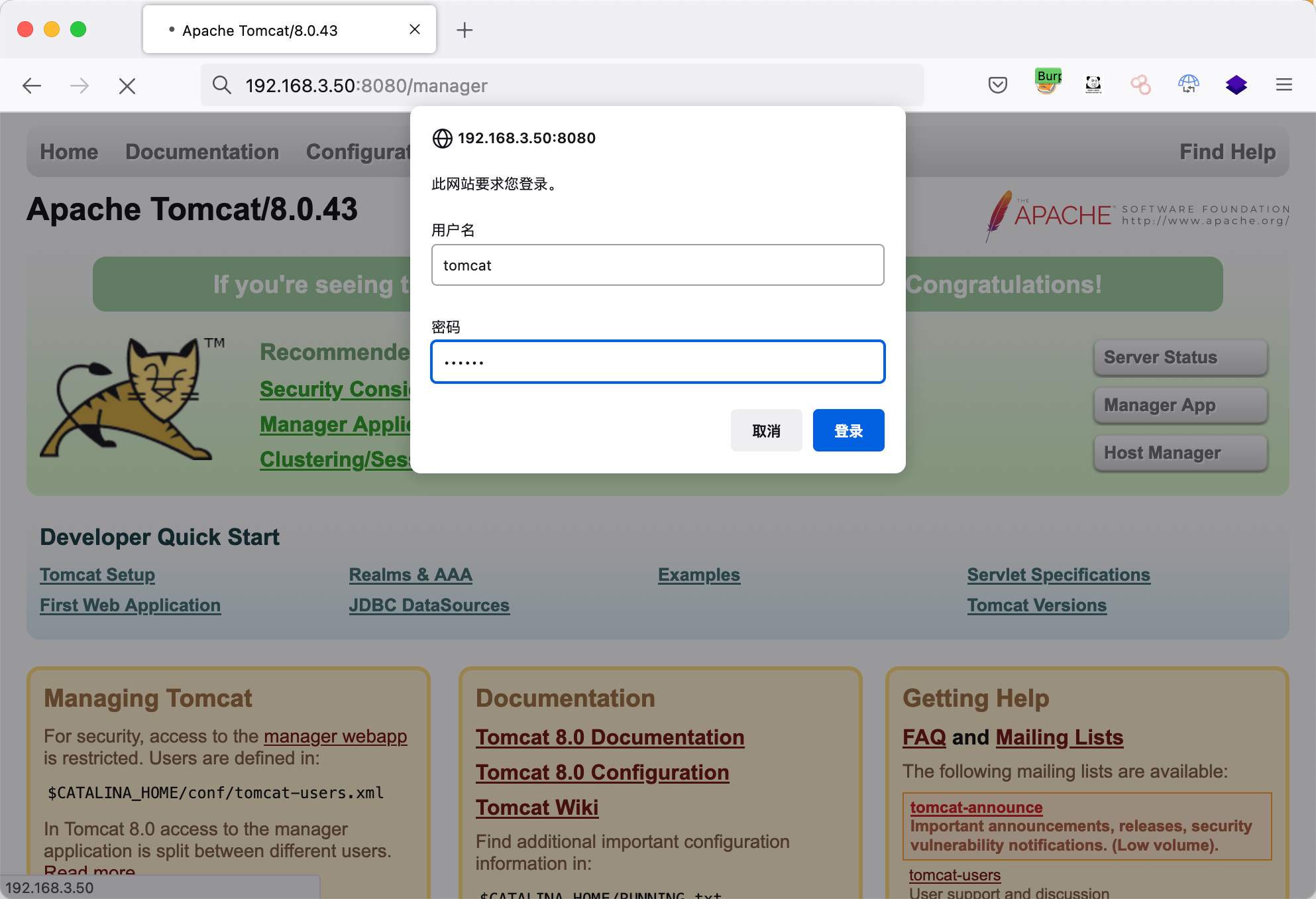
Task: Open the browser hamburger menu
Action: click(1284, 85)
